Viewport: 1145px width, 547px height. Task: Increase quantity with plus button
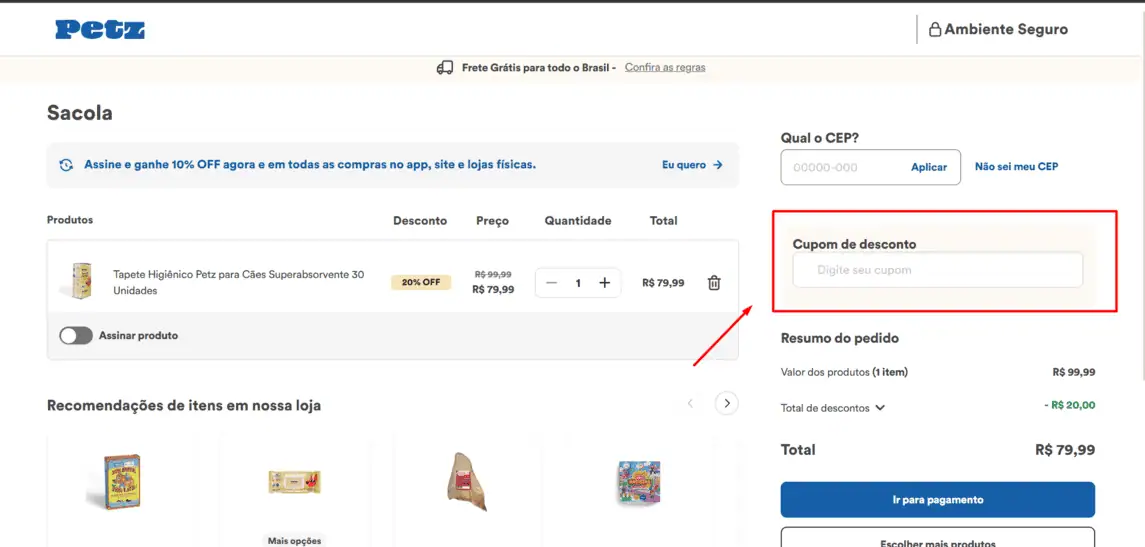[x=604, y=283]
